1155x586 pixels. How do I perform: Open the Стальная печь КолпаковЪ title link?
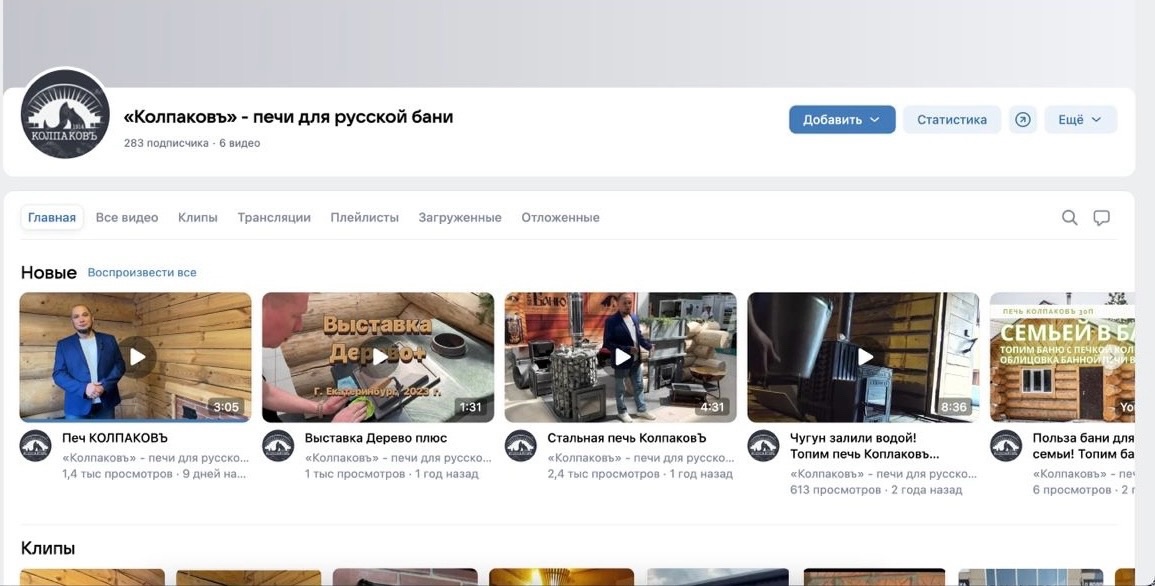626,438
